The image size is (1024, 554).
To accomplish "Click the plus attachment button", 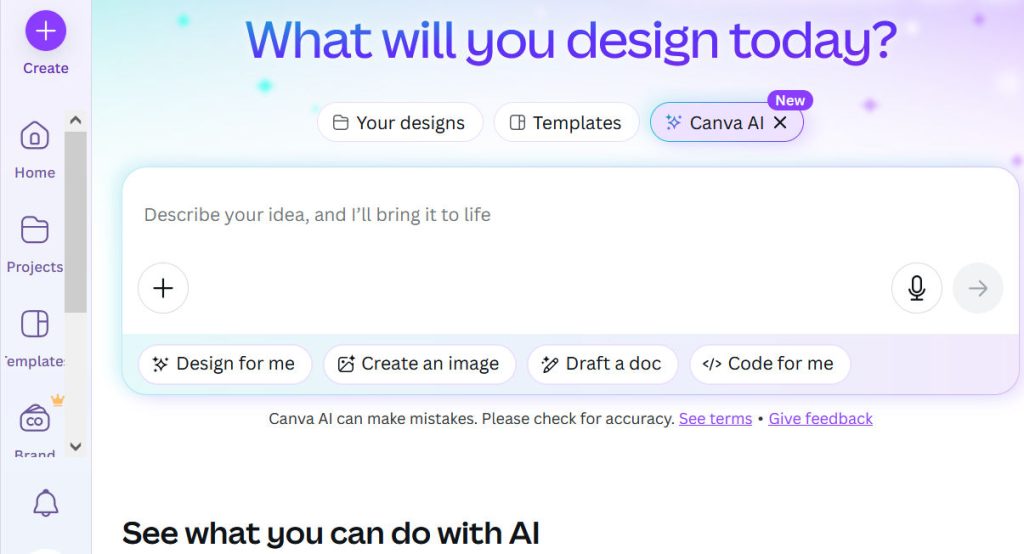I will click(x=163, y=288).
